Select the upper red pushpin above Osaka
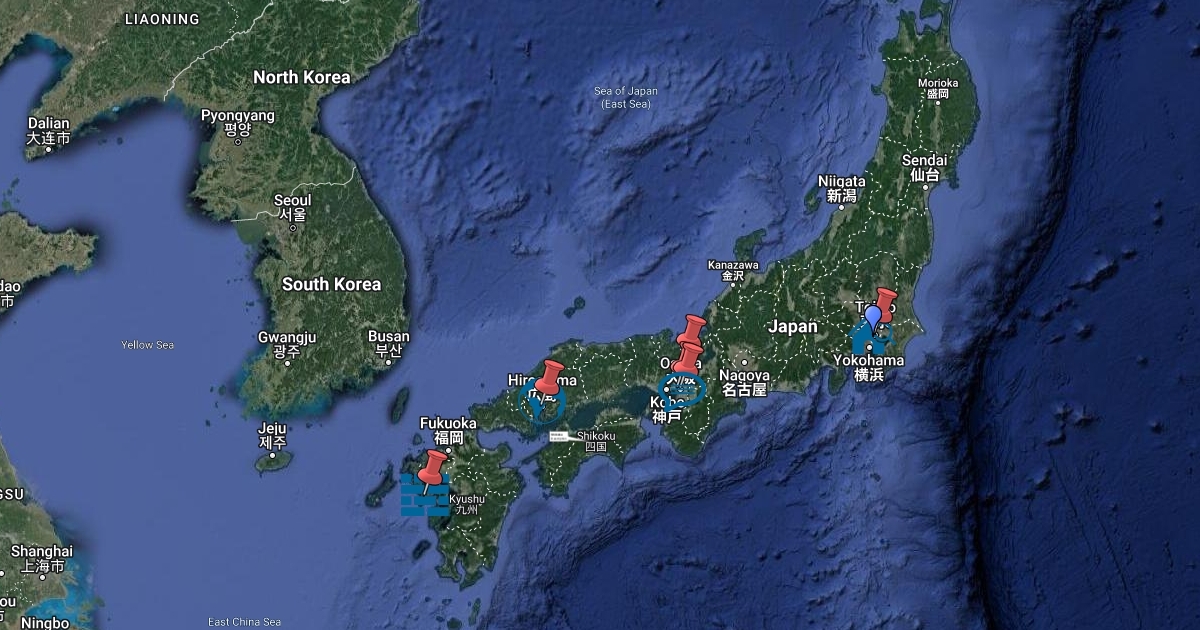The image size is (1200, 630). (690, 328)
